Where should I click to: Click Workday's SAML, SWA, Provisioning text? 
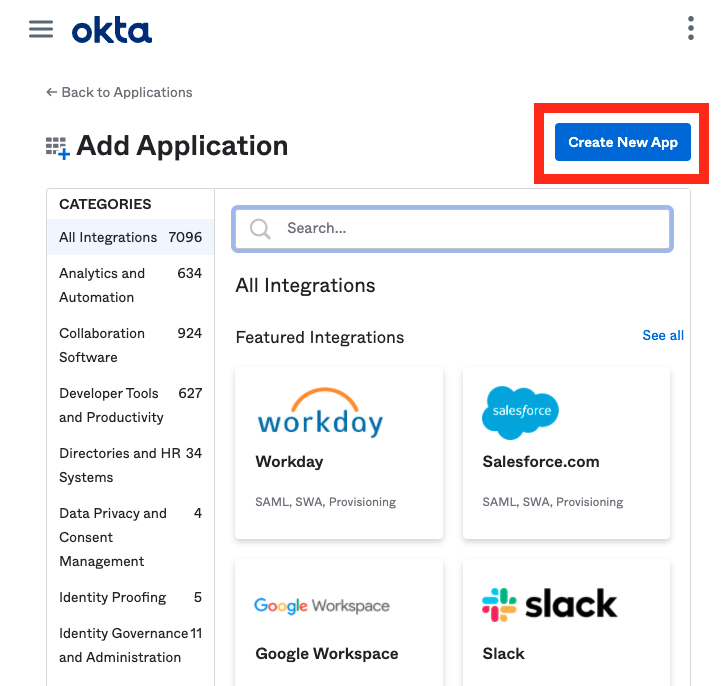tap(326, 502)
